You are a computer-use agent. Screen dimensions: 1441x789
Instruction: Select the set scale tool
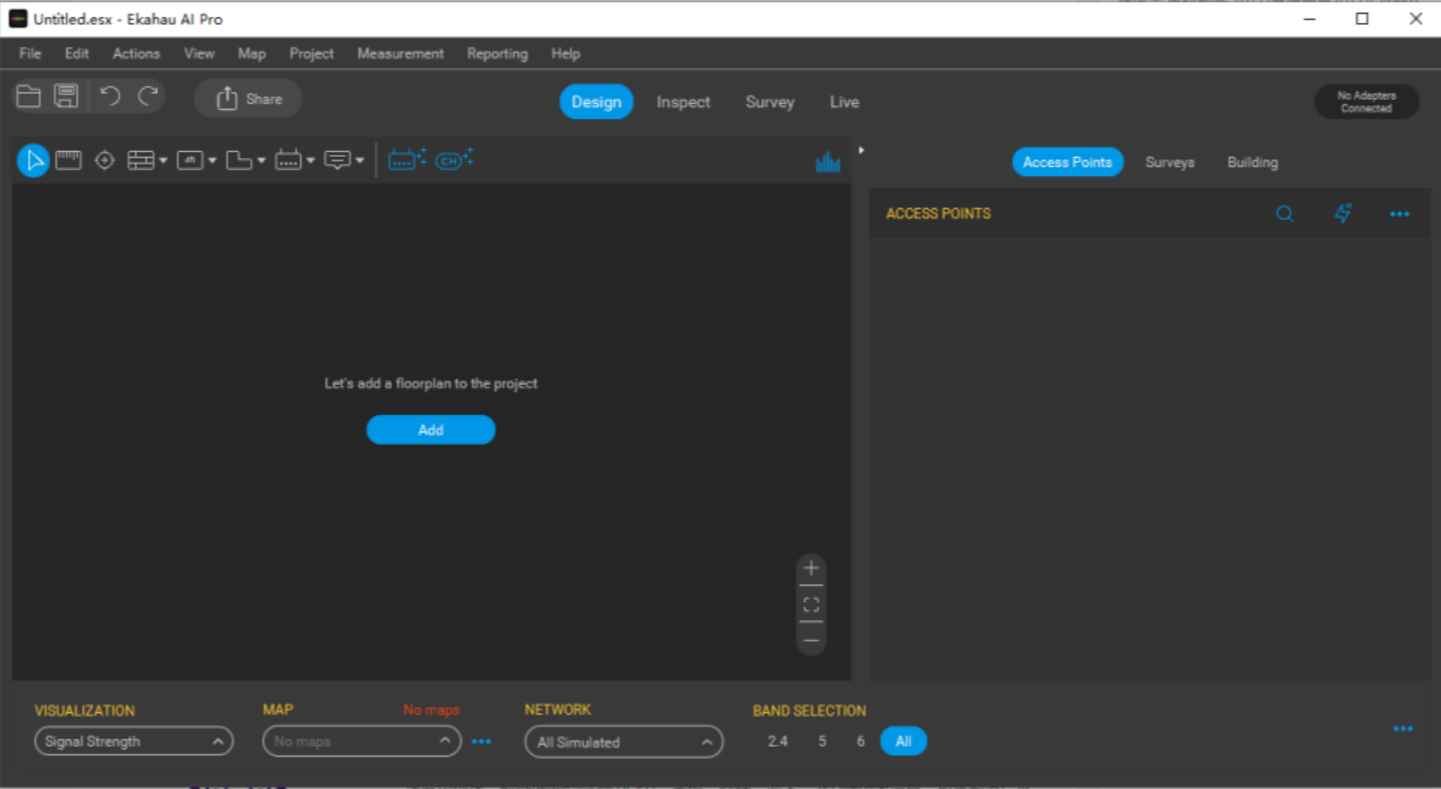tap(104, 159)
